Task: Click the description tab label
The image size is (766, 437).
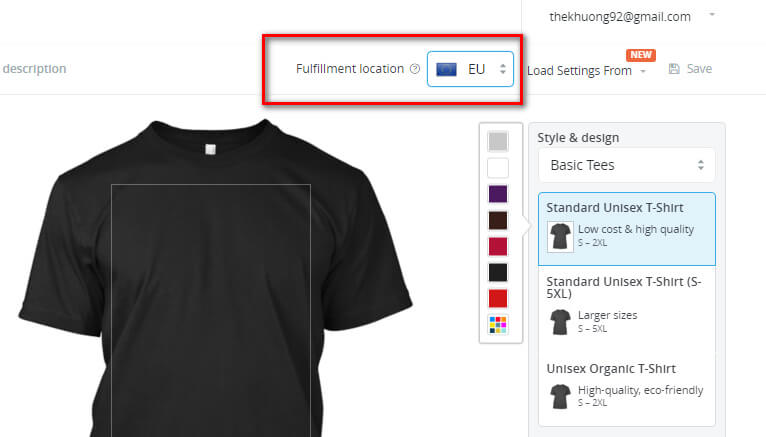Action: [x=34, y=69]
